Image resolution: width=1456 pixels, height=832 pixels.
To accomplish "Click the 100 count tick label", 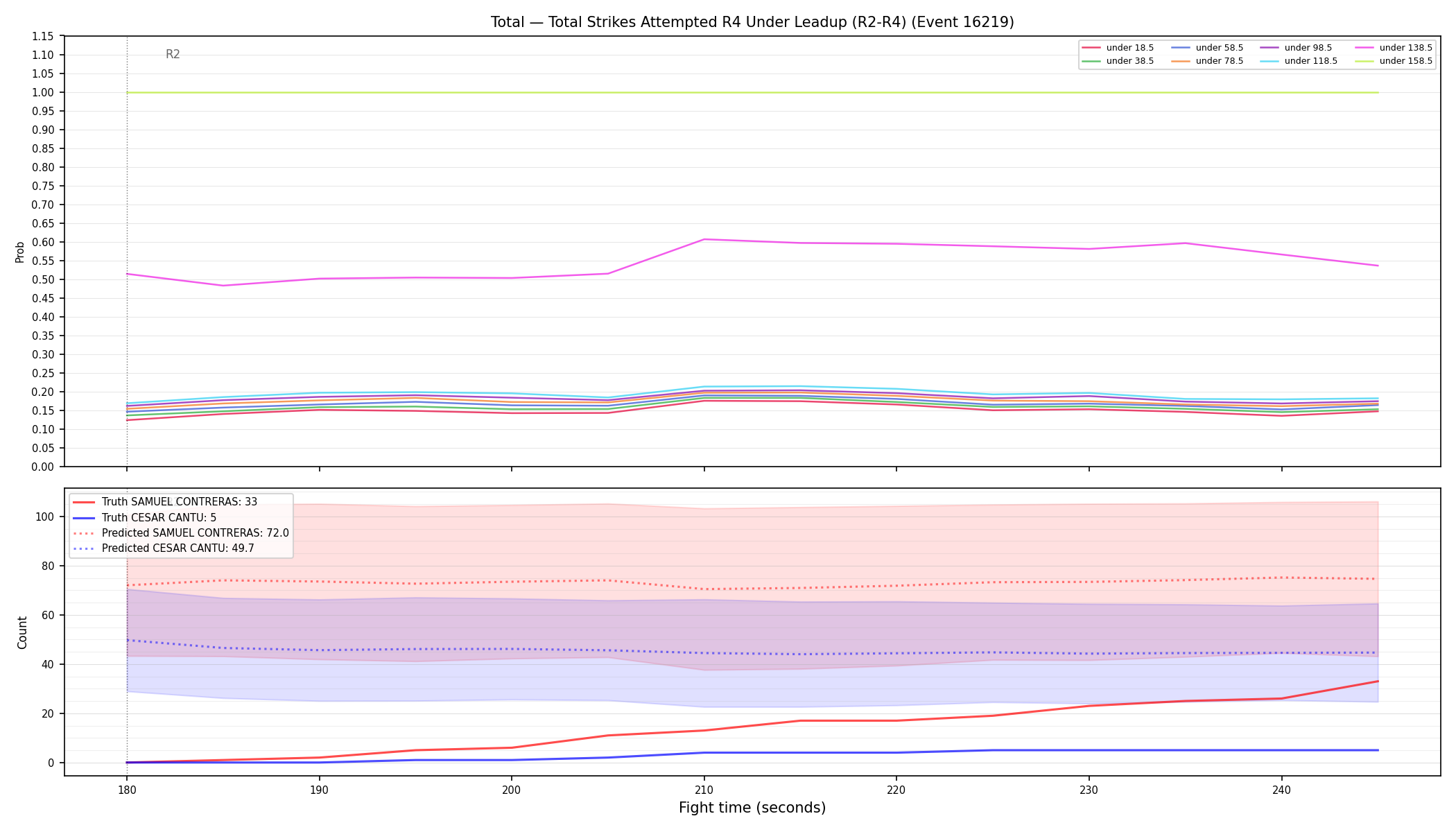I will (x=45, y=517).
